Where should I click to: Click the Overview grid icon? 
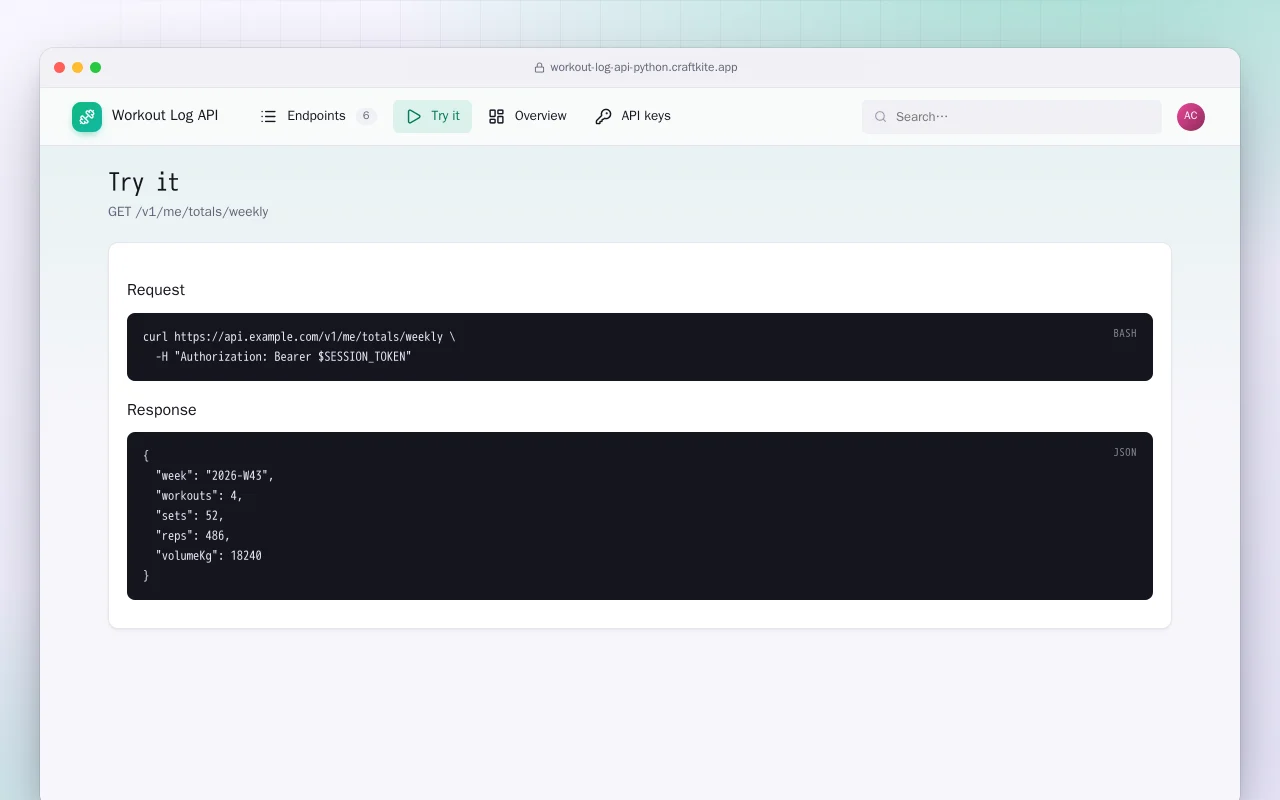496,116
